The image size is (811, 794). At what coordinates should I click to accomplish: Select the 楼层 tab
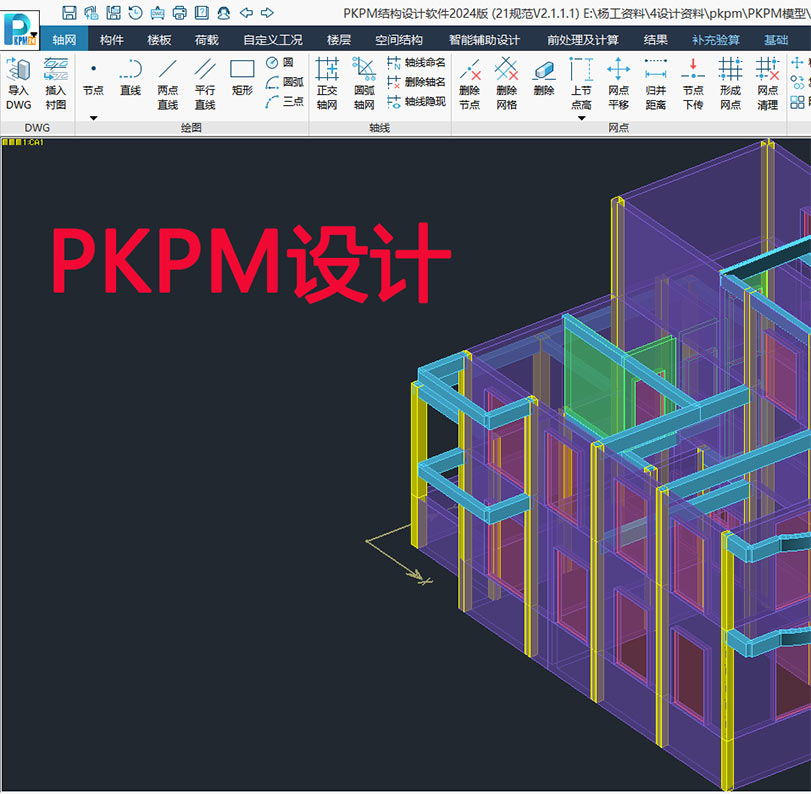pyautogui.click(x=339, y=40)
